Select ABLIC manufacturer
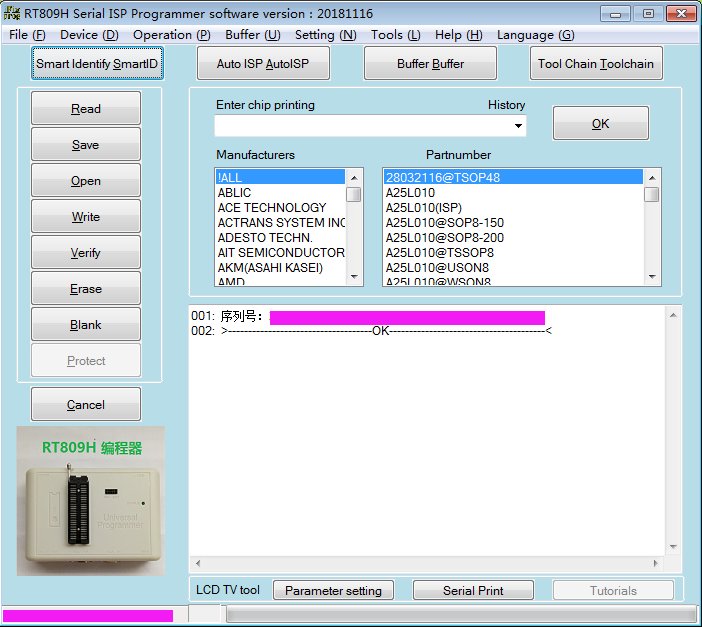The height and width of the screenshot is (627, 702). (280, 193)
